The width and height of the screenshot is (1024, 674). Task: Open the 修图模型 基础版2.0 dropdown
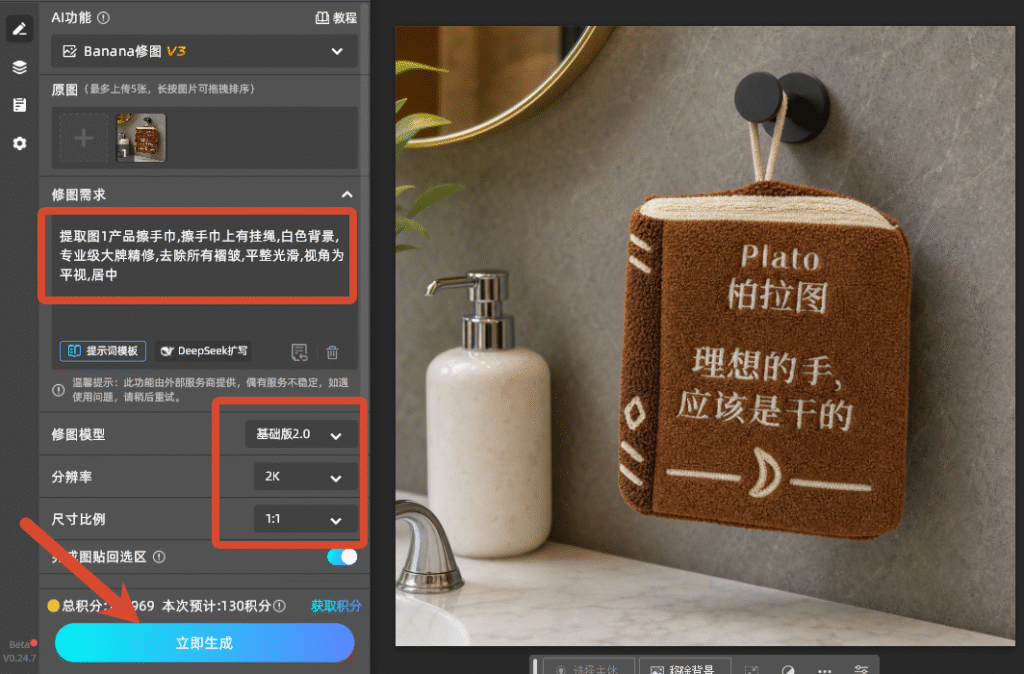point(301,434)
